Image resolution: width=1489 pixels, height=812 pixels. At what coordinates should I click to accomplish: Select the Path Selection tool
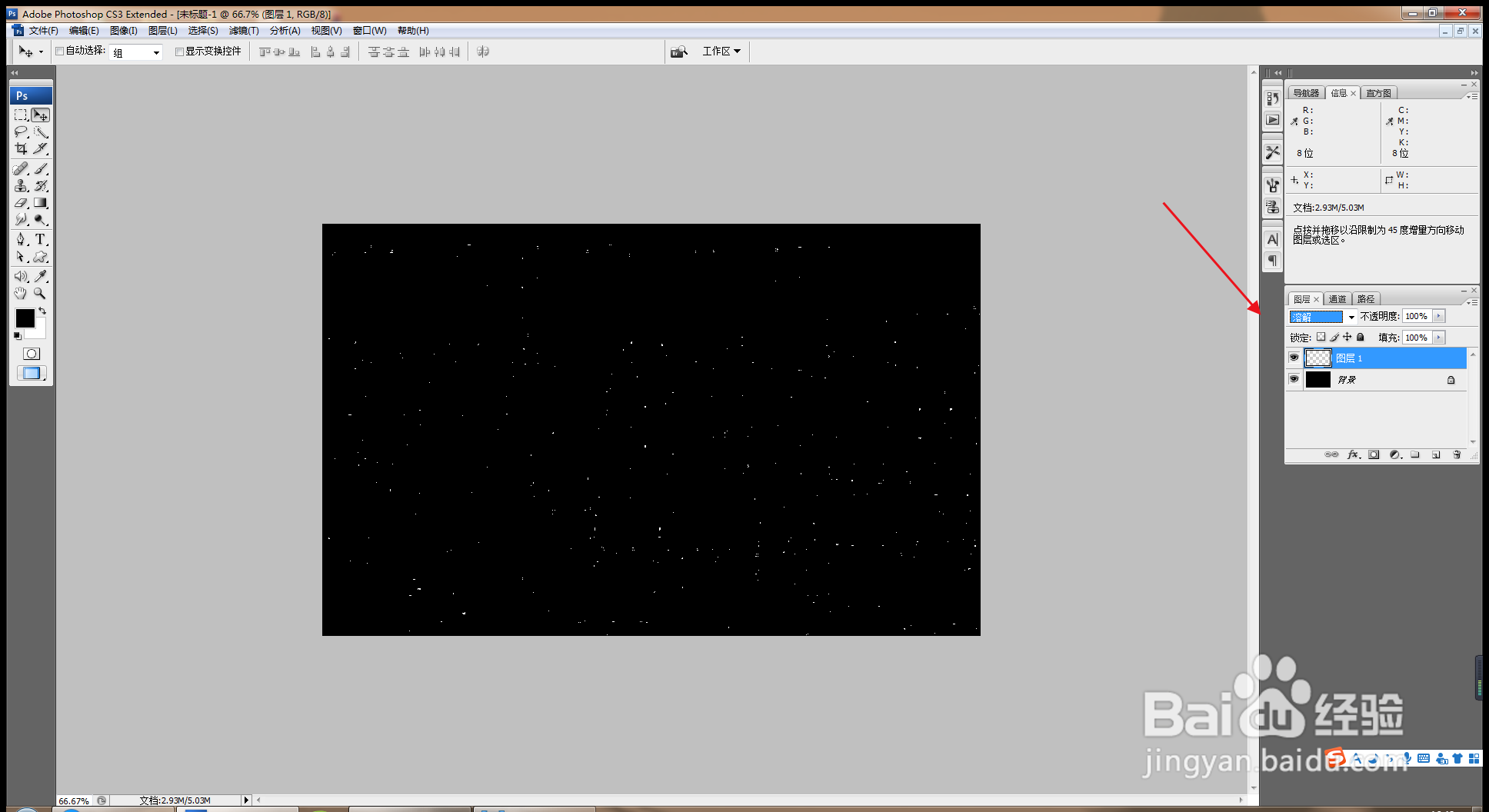click(22, 257)
